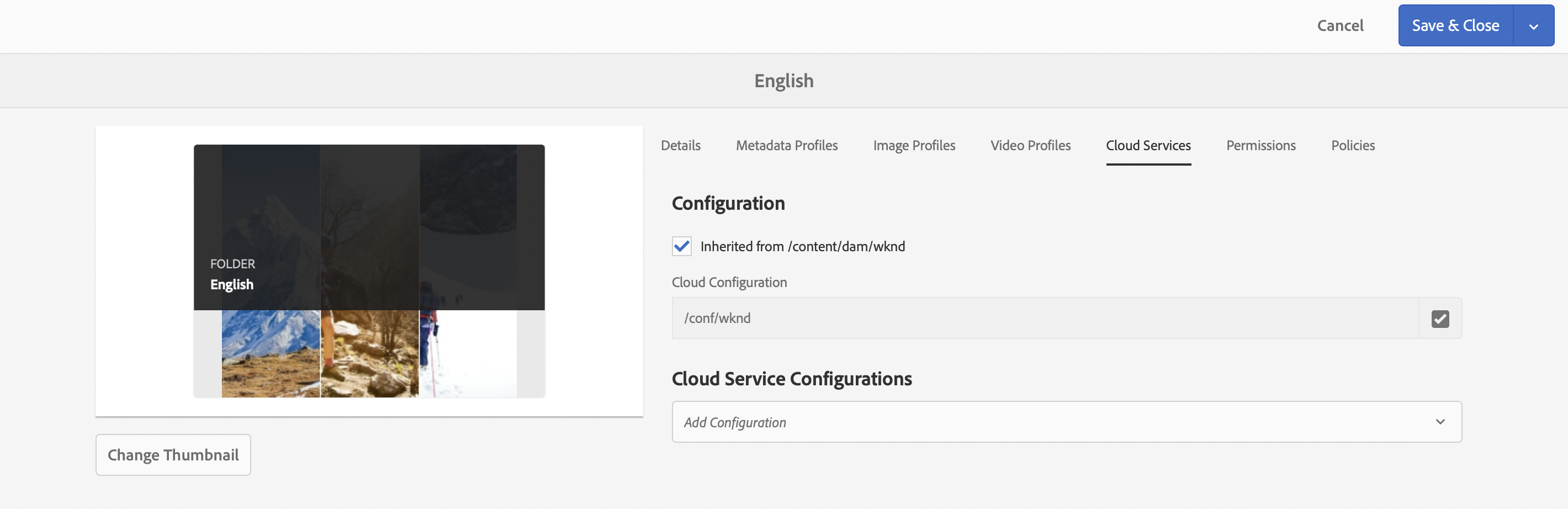Open the Cloud Configuration path picker icon

[x=1439, y=319]
